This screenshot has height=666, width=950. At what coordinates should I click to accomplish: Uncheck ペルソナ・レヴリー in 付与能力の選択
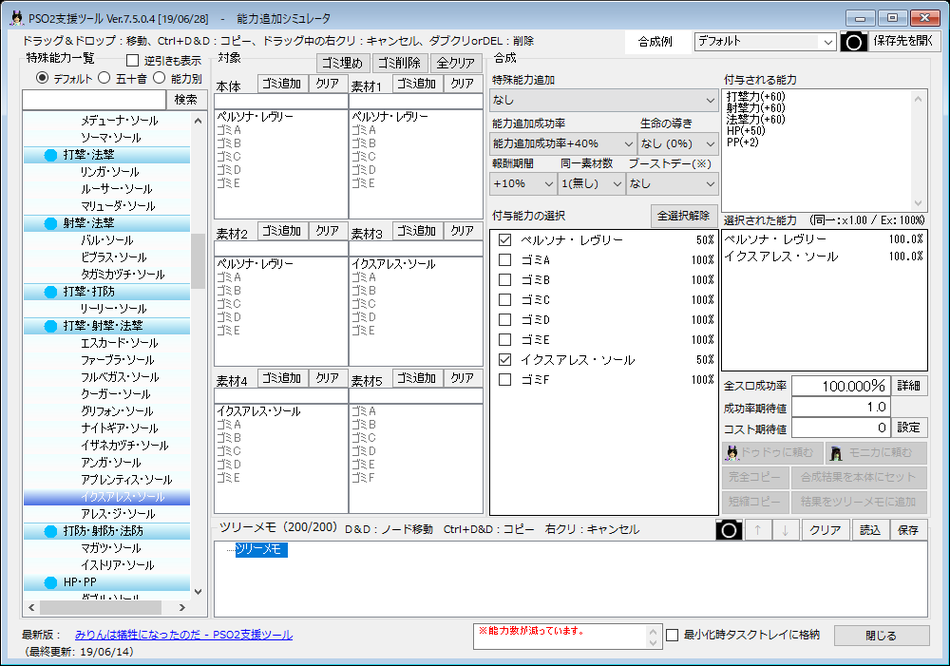505,240
